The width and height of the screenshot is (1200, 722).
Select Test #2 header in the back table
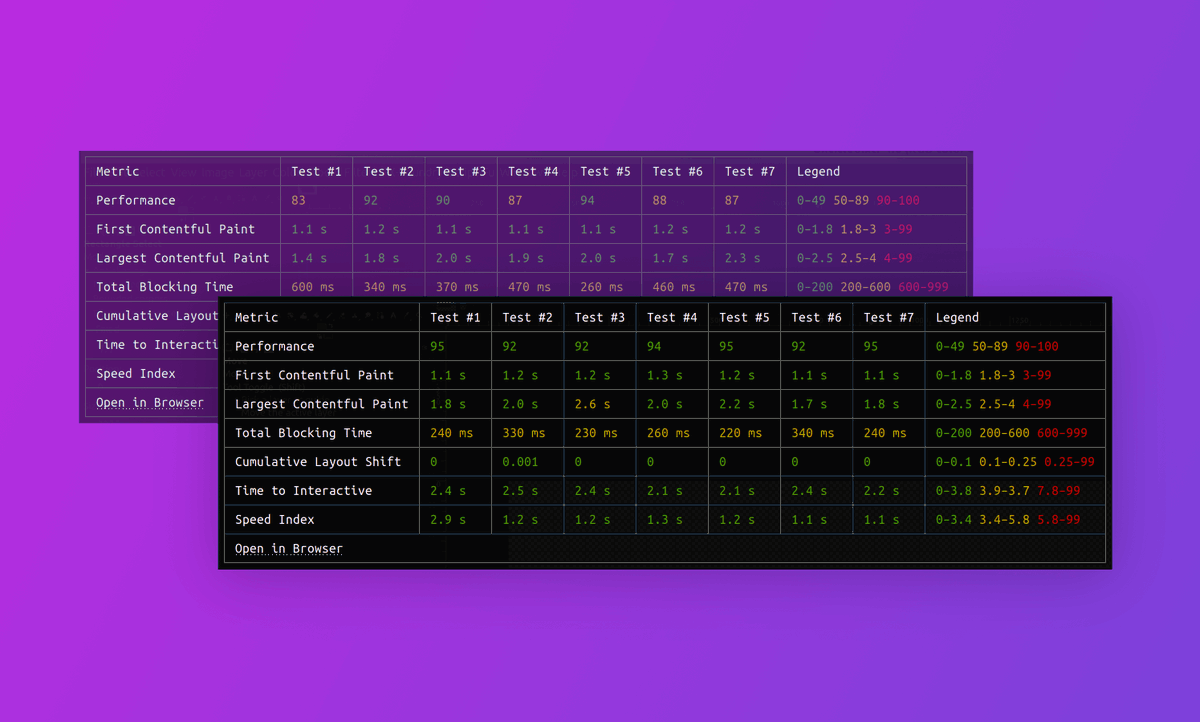click(389, 171)
